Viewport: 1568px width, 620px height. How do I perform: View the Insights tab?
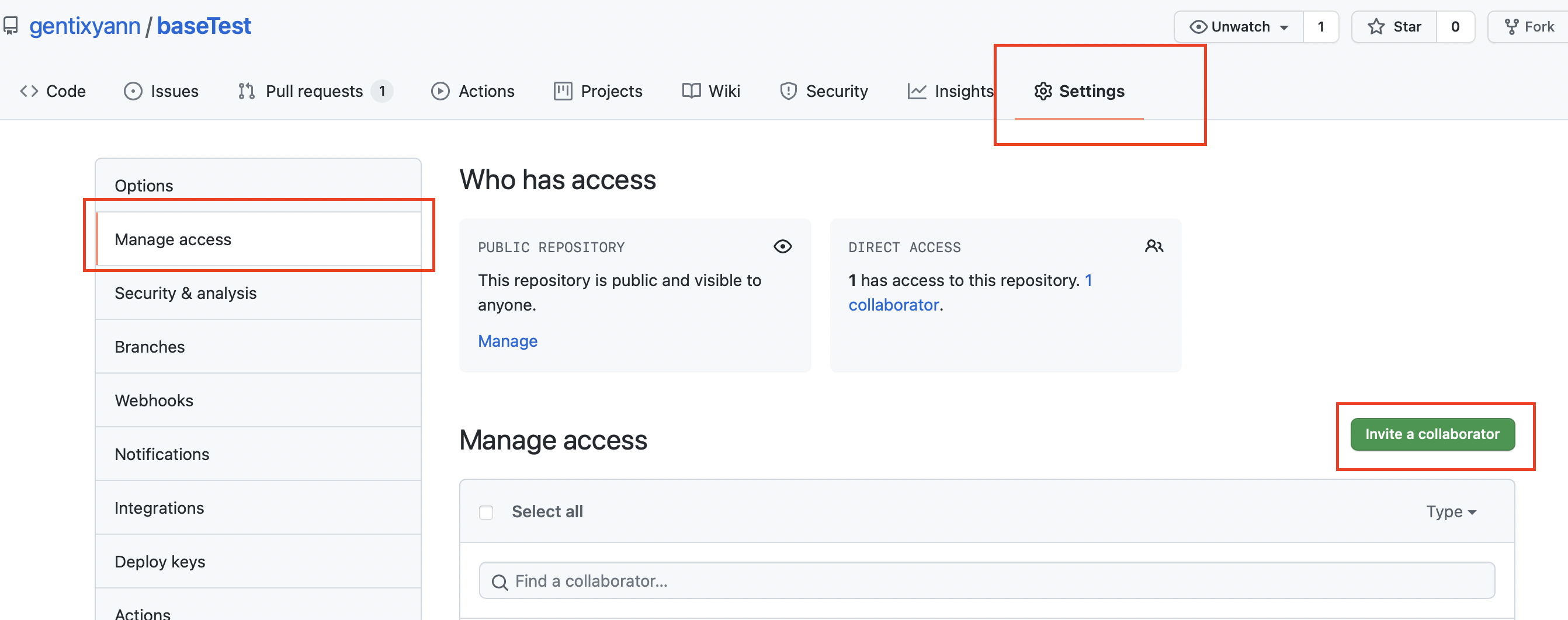point(950,91)
